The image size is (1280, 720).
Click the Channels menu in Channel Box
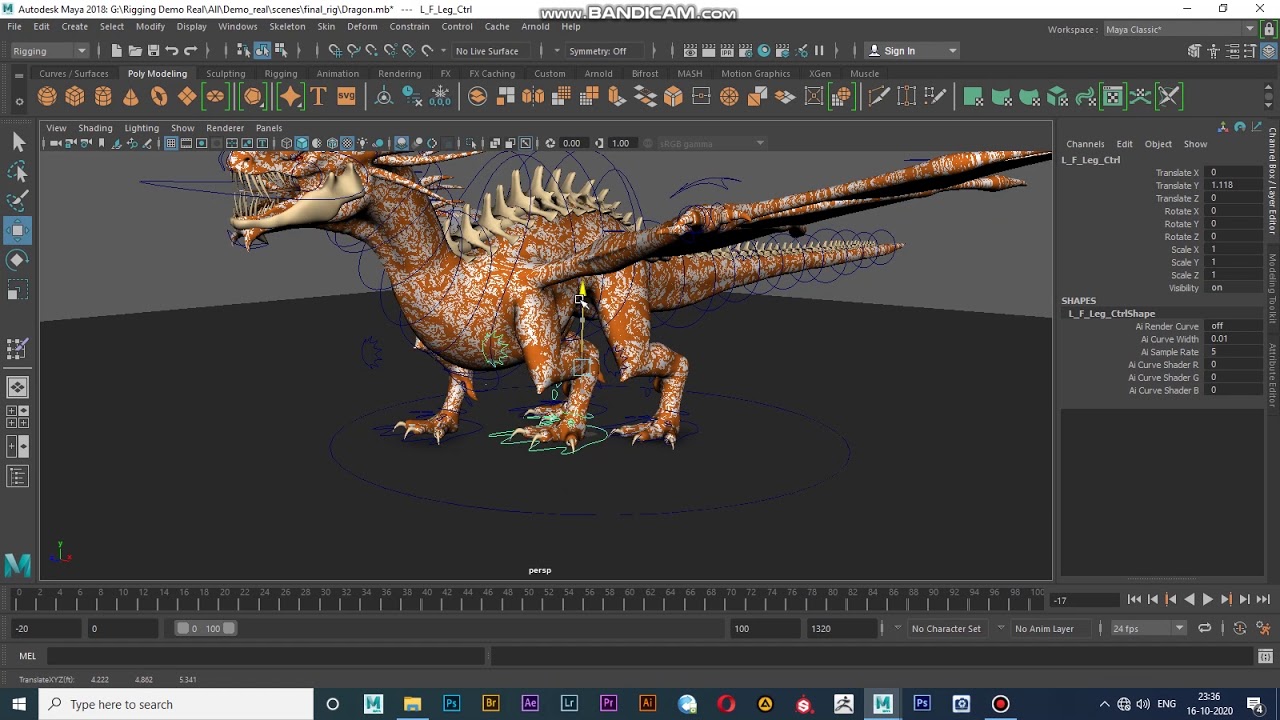(1085, 144)
